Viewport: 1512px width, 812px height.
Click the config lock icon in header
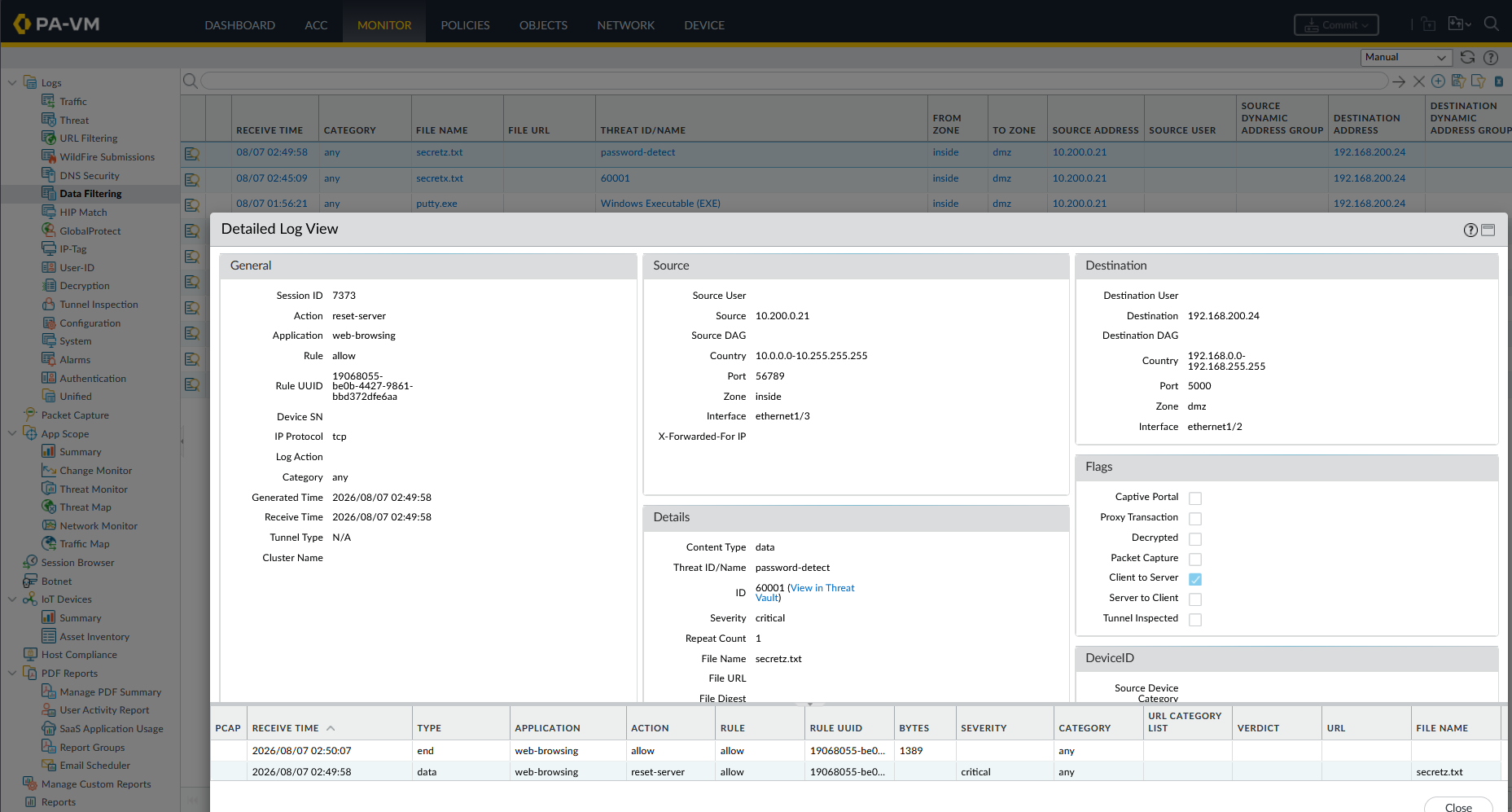(x=1429, y=24)
